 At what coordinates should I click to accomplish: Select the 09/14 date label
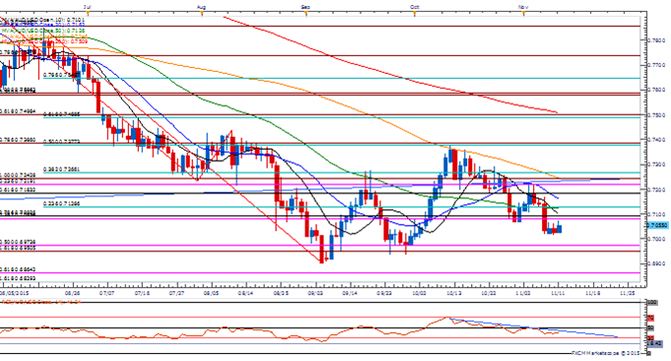pyautogui.click(x=350, y=293)
